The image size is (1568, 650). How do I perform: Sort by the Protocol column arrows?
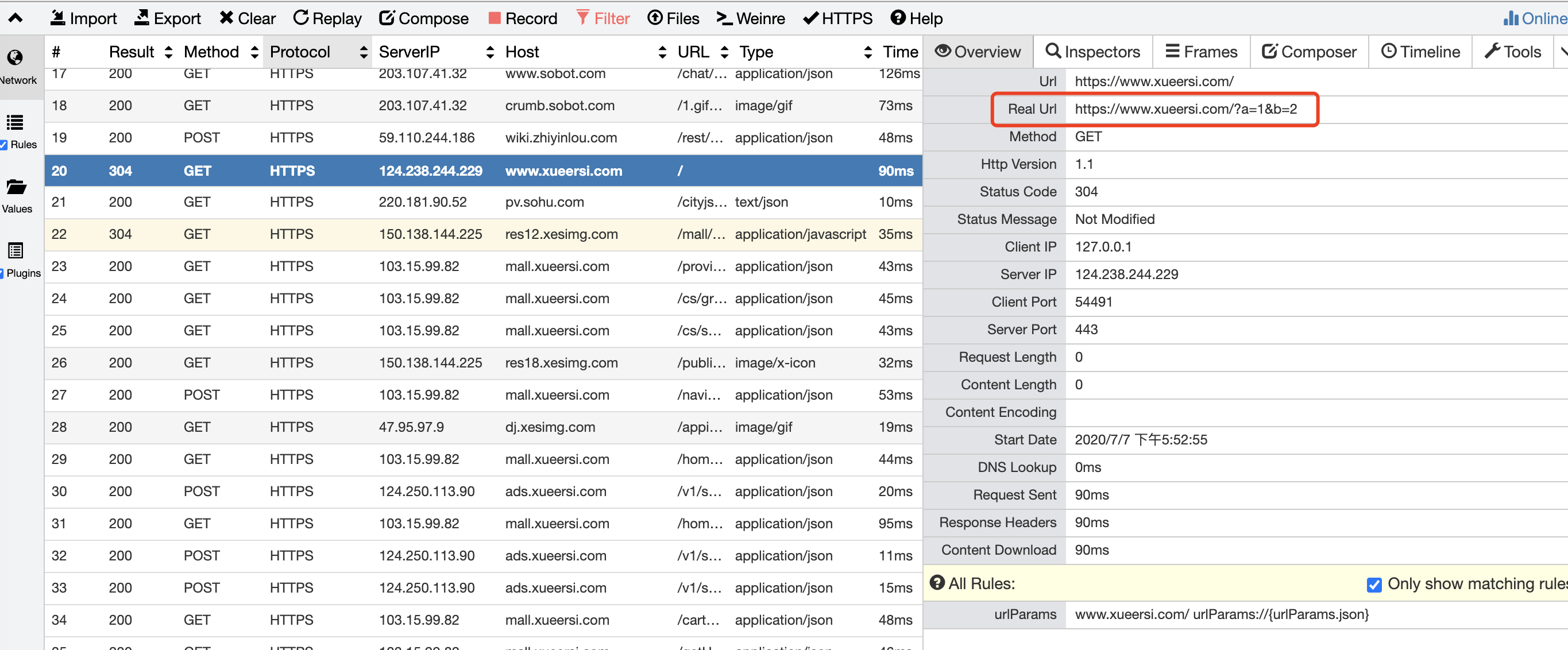pos(364,52)
